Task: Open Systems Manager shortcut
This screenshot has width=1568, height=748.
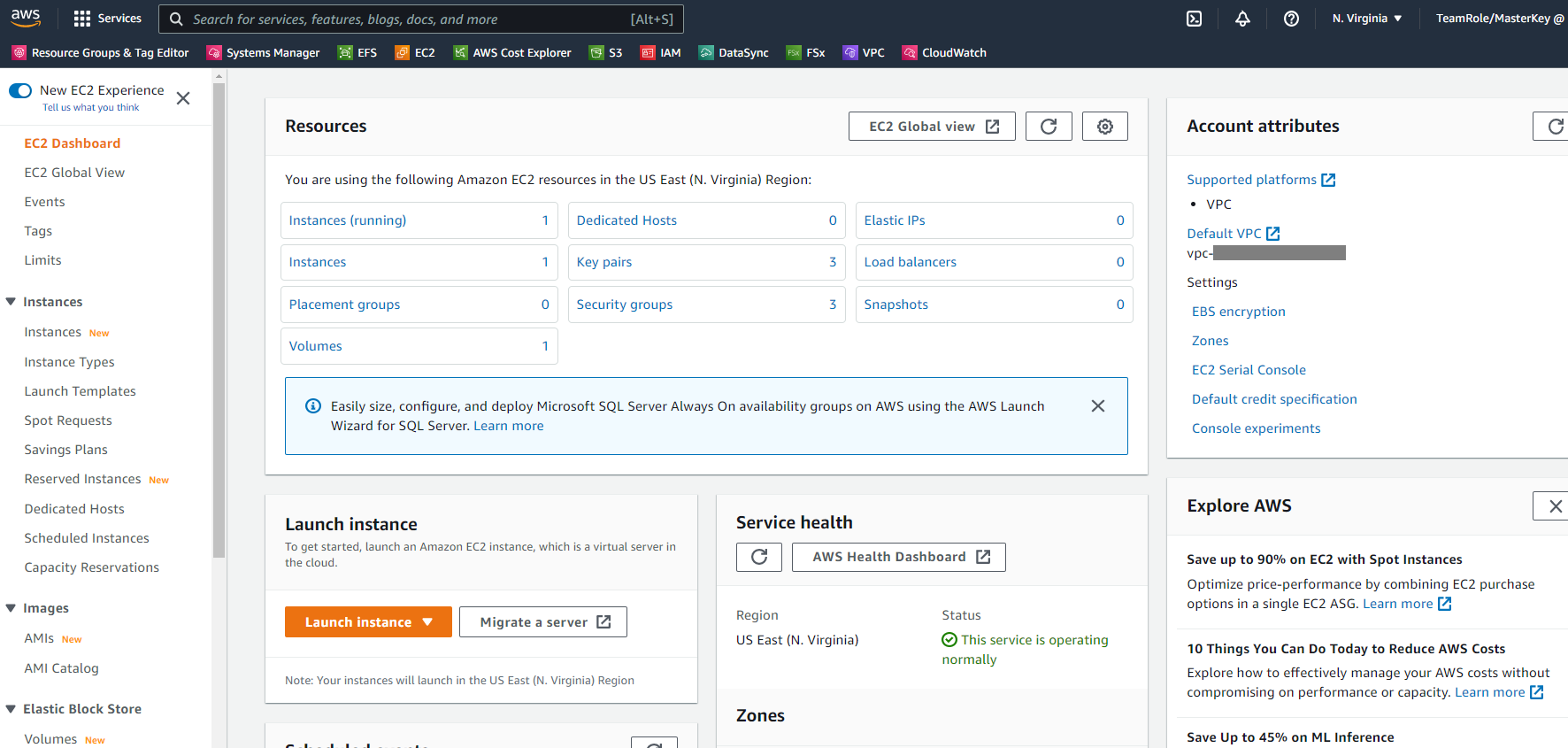Action: [x=264, y=53]
